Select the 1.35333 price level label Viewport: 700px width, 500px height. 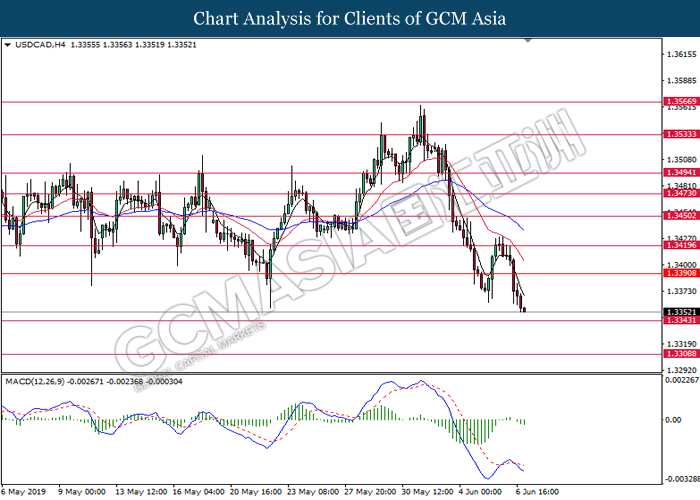pos(682,134)
